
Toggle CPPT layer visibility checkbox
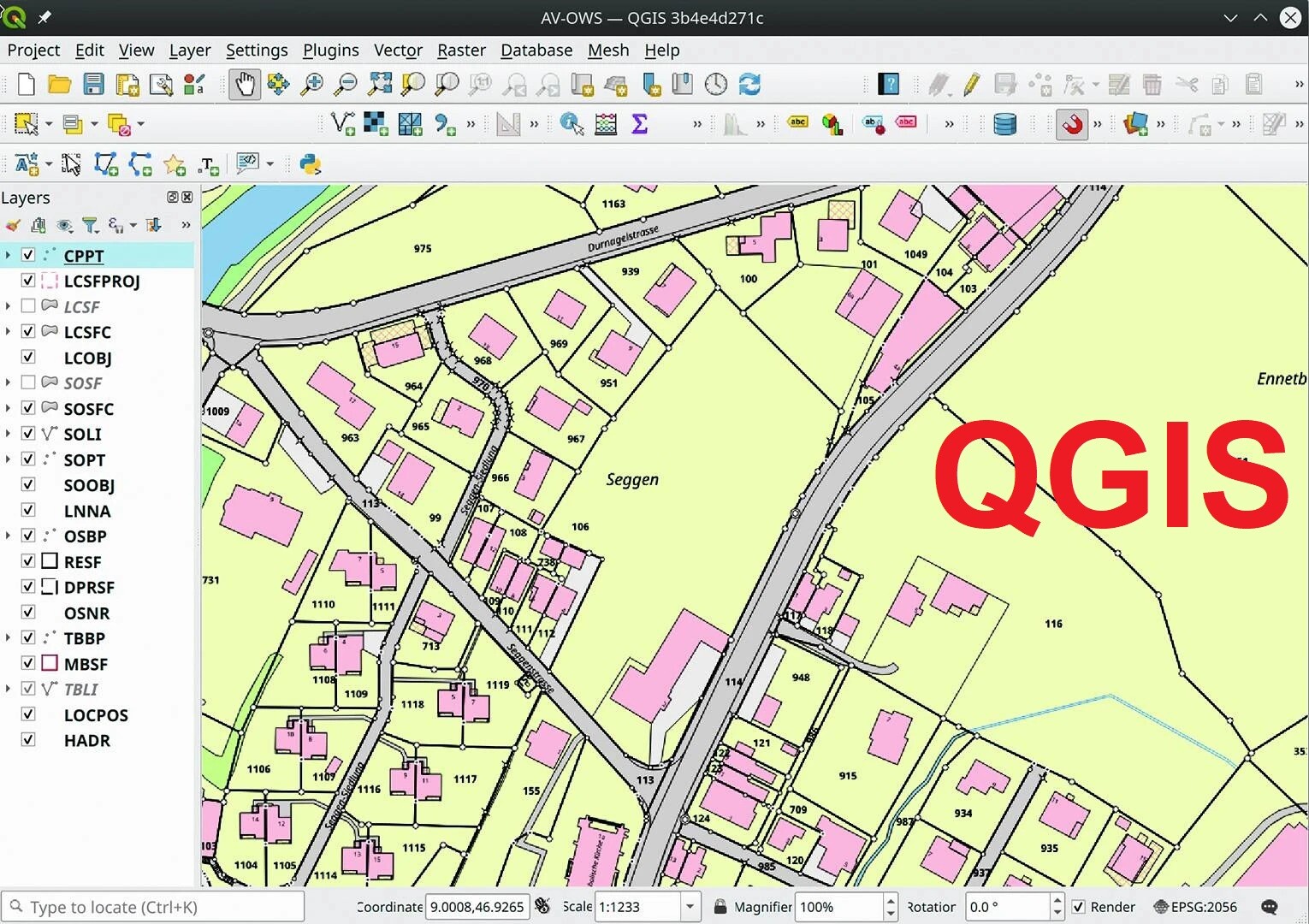pos(28,255)
